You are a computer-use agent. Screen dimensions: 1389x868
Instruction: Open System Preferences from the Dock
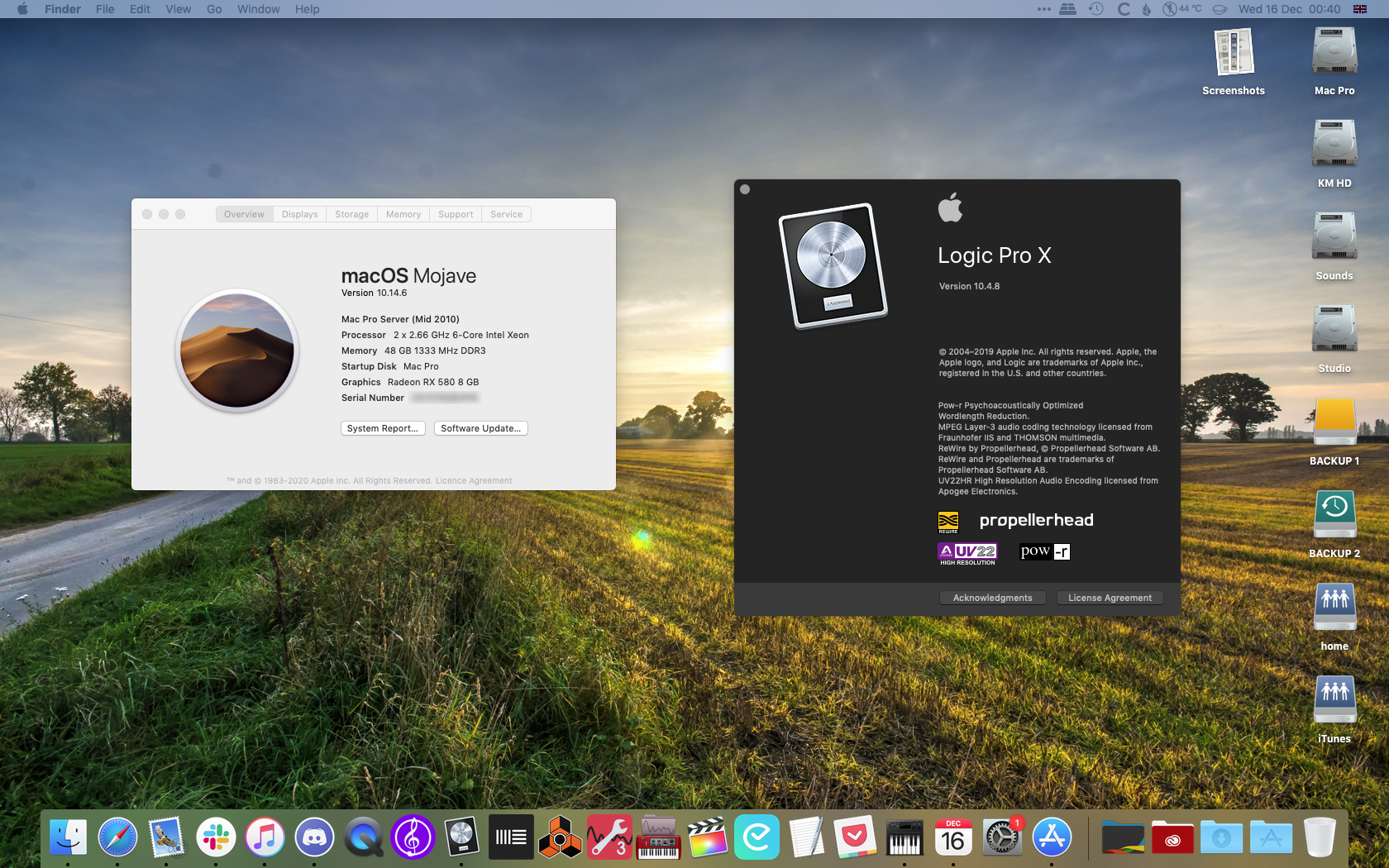tap(1003, 837)
